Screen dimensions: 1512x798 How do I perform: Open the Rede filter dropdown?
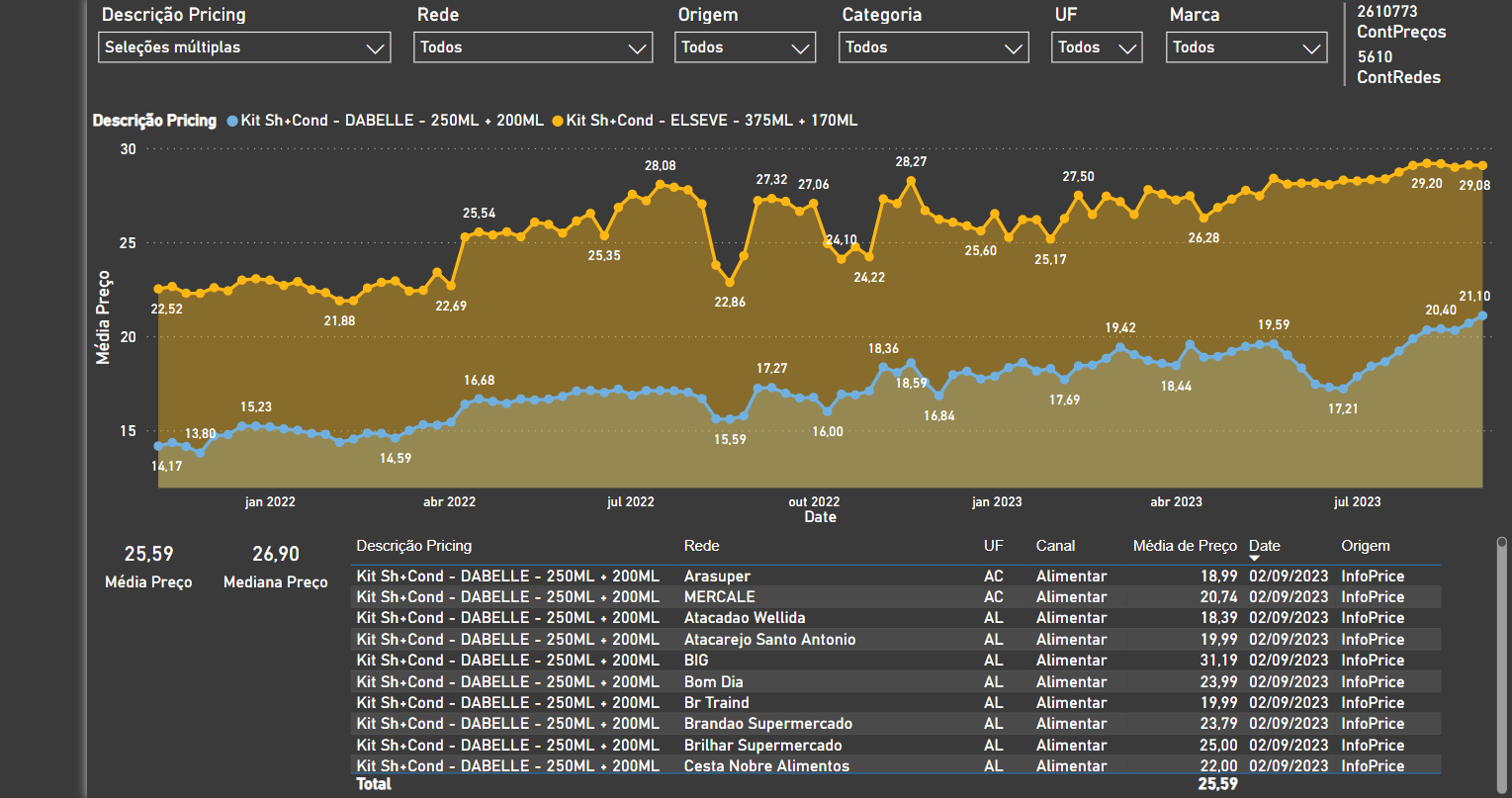[x=533, y=47]
